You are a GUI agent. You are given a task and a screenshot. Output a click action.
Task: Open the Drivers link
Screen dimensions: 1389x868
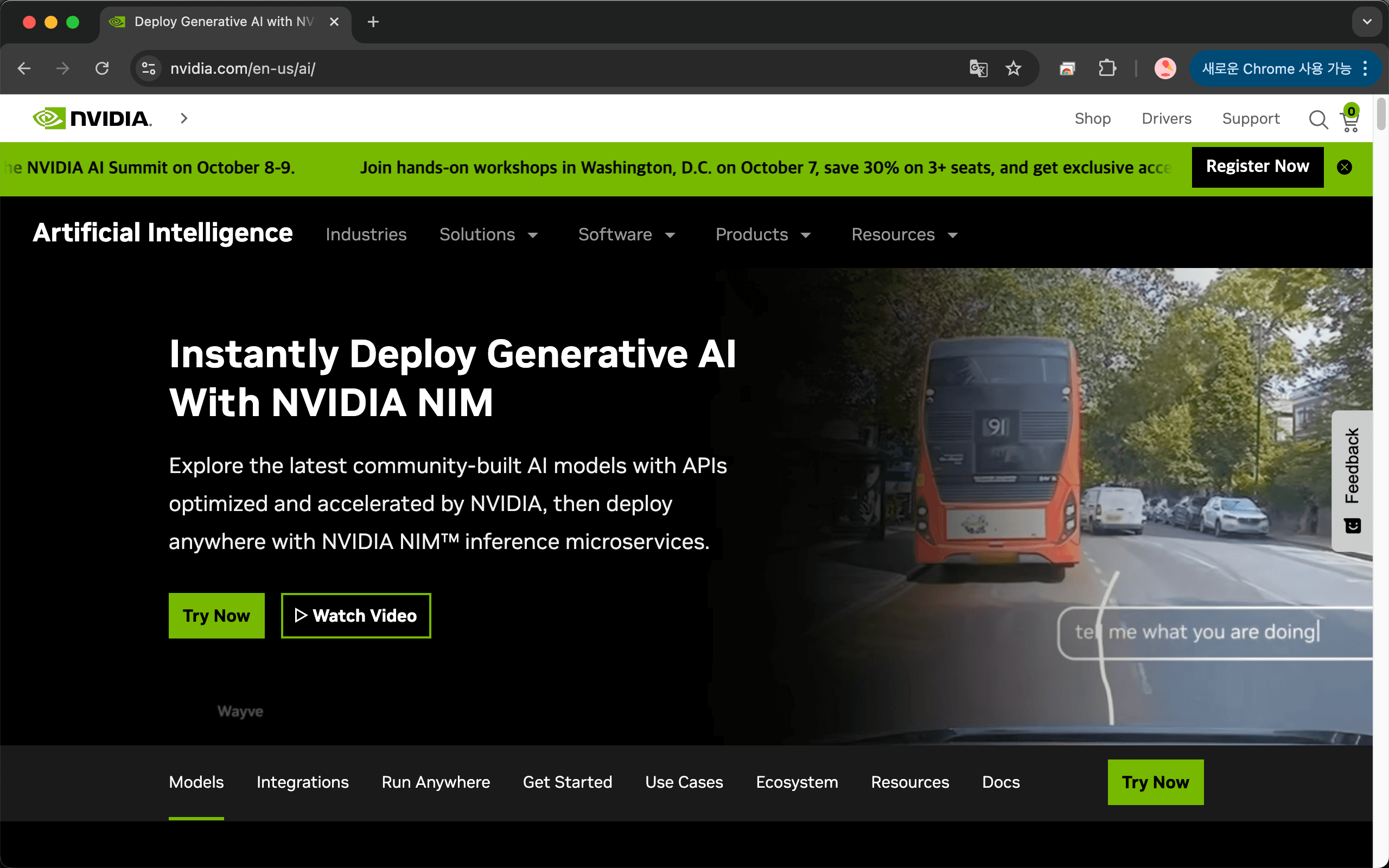pos(1167,119)
